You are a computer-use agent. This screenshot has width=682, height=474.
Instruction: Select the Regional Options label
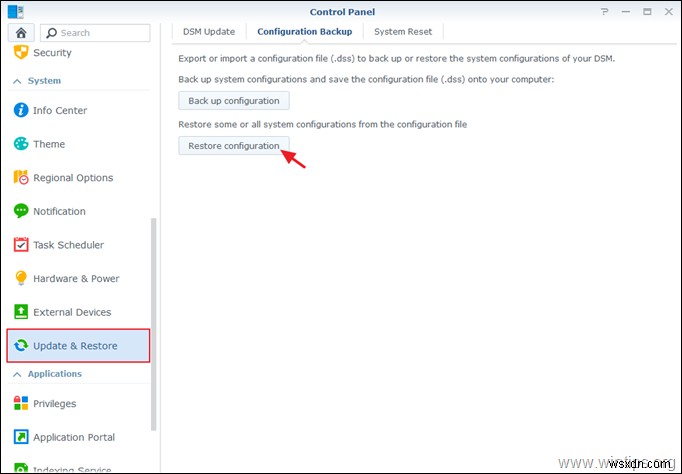pos(73,178)
